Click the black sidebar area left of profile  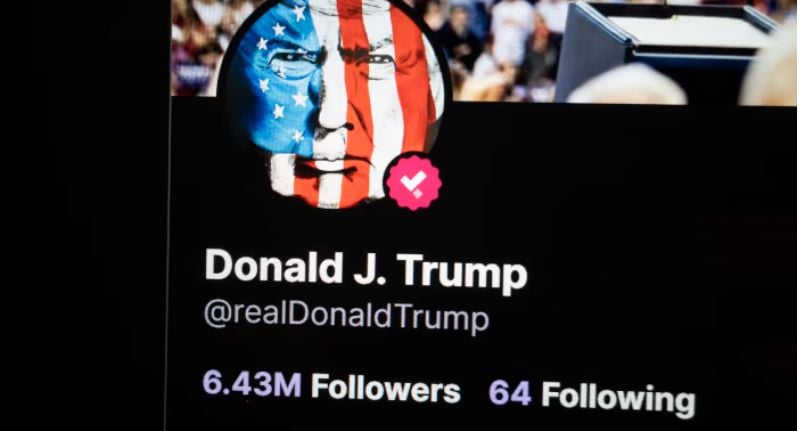point(82,215)
